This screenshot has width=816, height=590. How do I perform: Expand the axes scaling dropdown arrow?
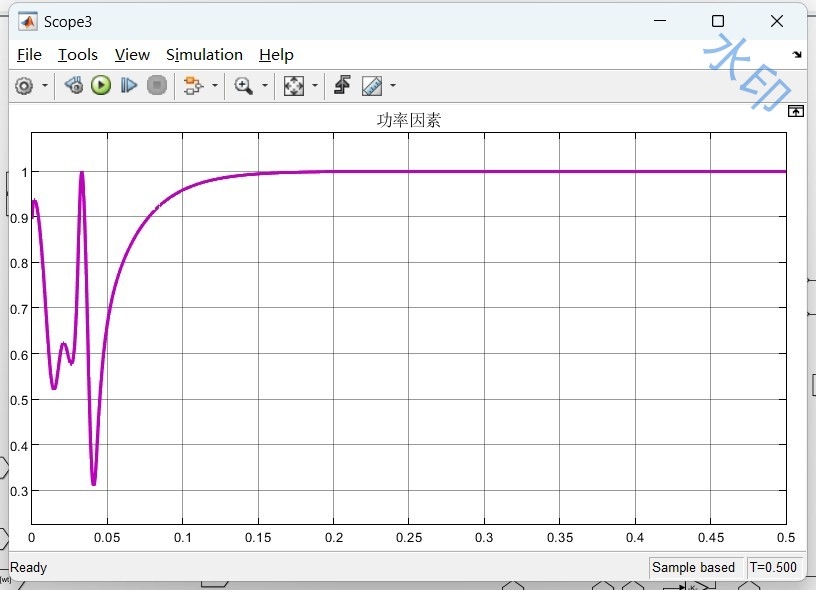click(314, 85)
